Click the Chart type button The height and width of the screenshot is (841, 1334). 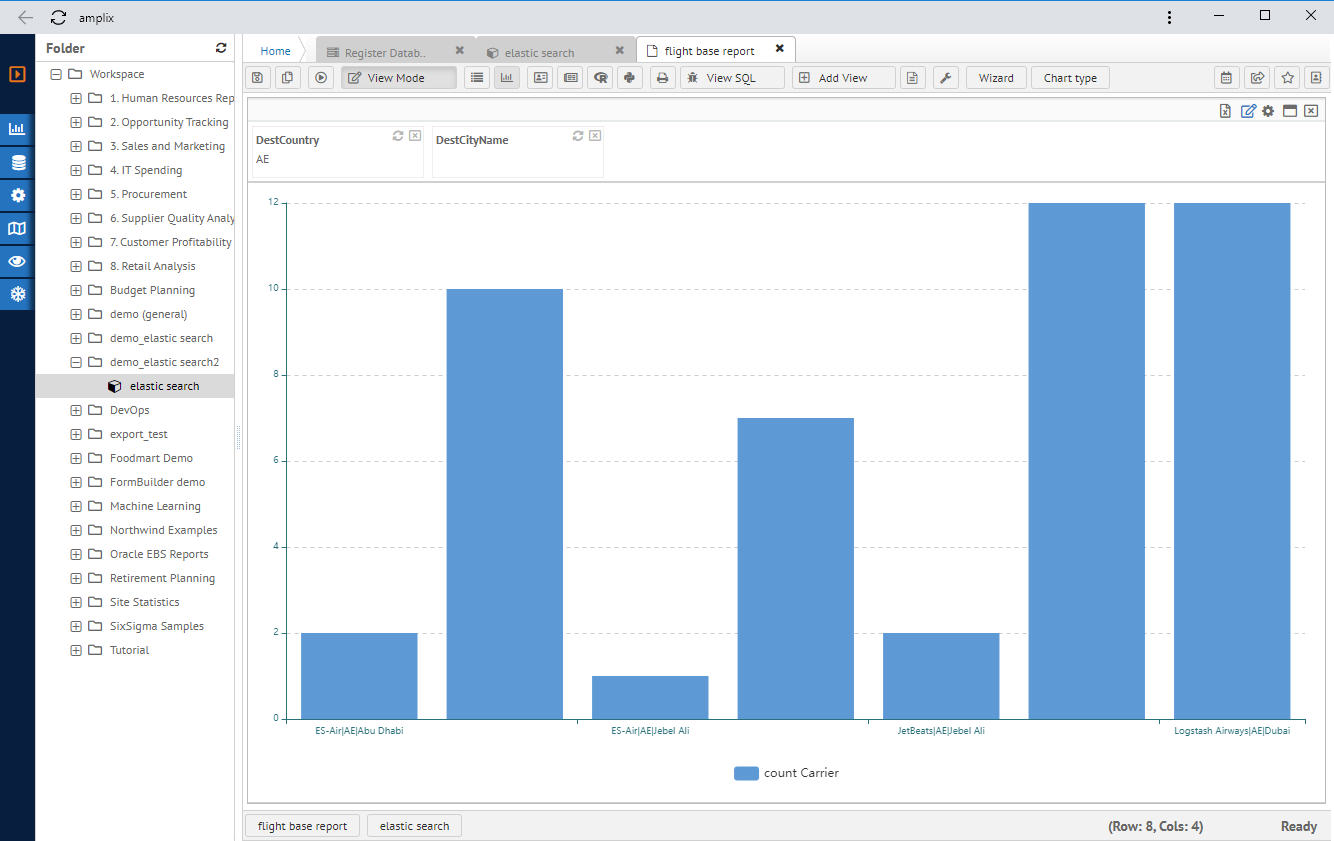tap(1070, 78)
